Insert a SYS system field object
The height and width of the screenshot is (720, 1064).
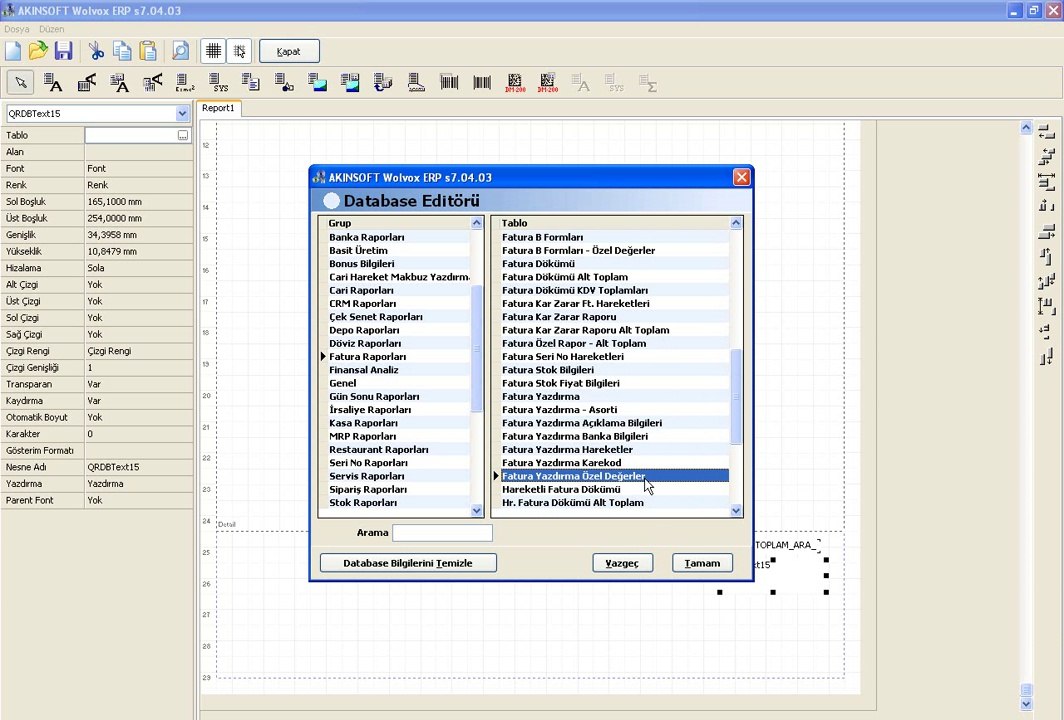pos(218,83)
